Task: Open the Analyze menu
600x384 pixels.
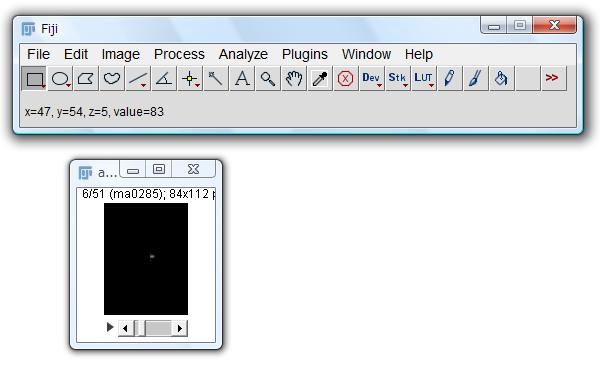Action: click(x=243, y=54)
